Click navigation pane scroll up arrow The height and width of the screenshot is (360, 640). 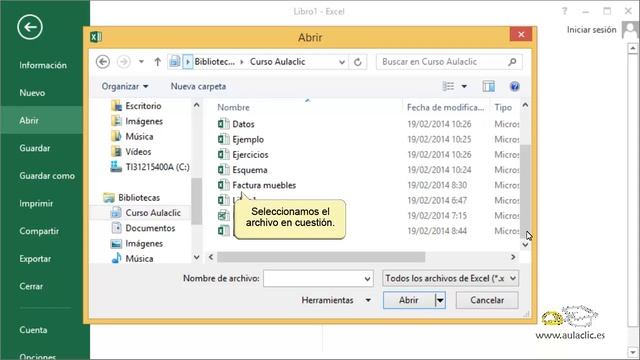click(196, 105)
